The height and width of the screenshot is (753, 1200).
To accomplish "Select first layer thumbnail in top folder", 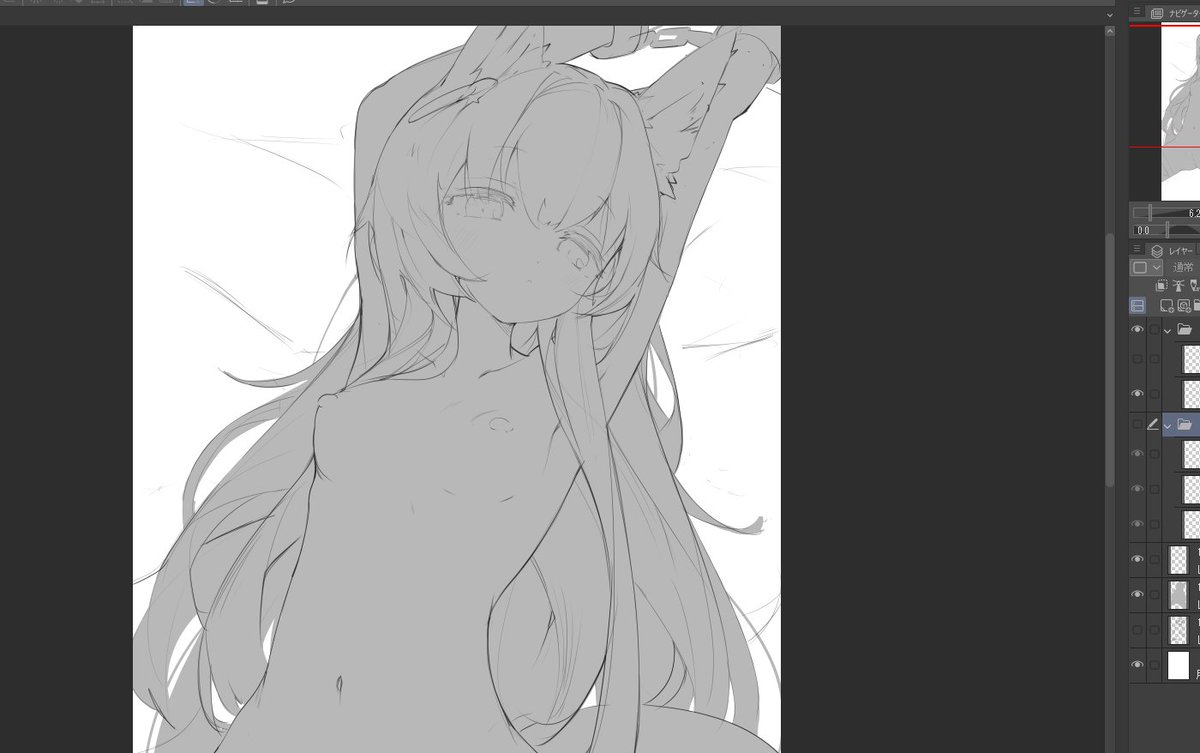I will (x=1191, y=359).
